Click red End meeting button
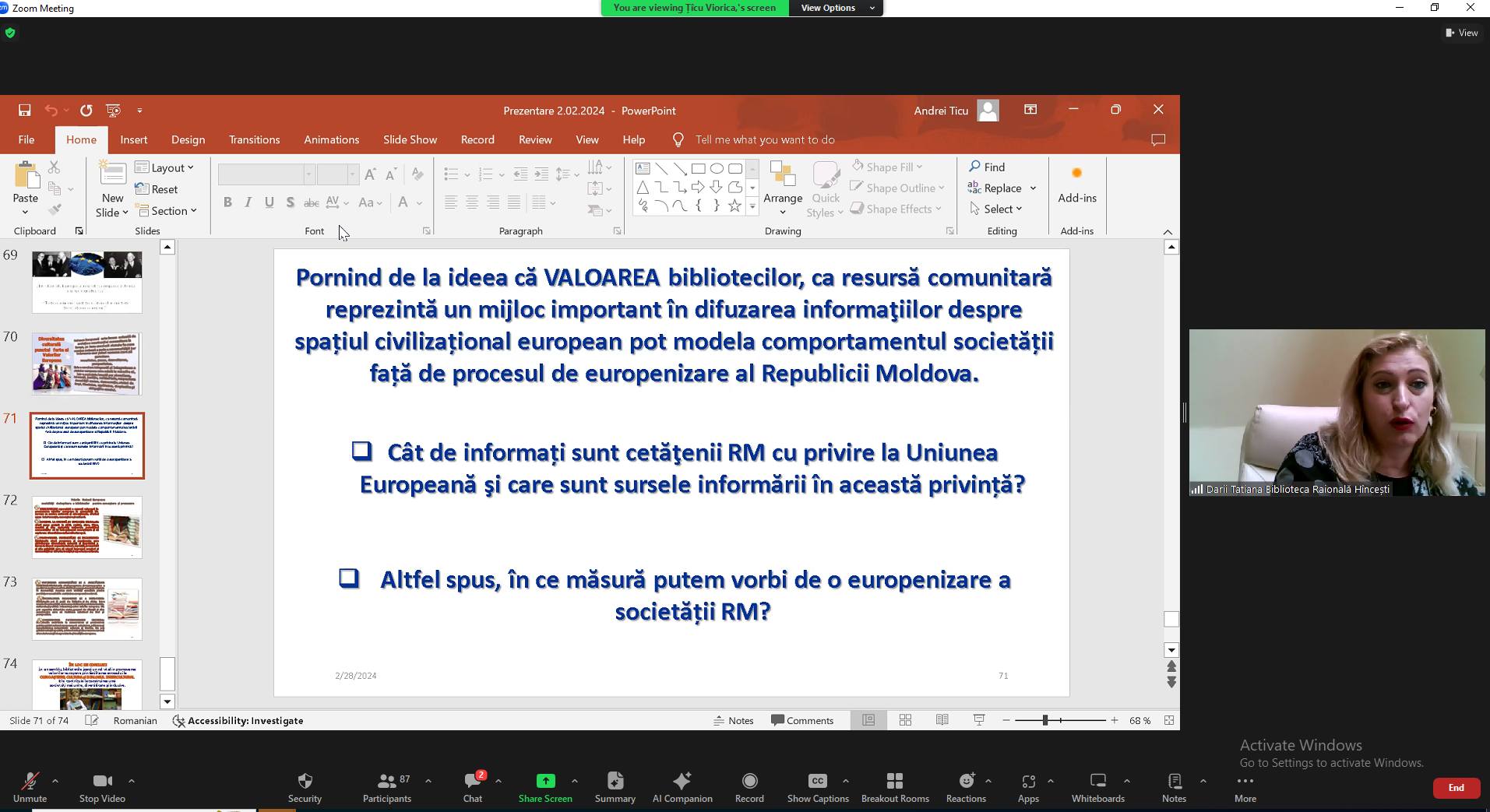The image size is (1490, 812). tap(1455, 787)
